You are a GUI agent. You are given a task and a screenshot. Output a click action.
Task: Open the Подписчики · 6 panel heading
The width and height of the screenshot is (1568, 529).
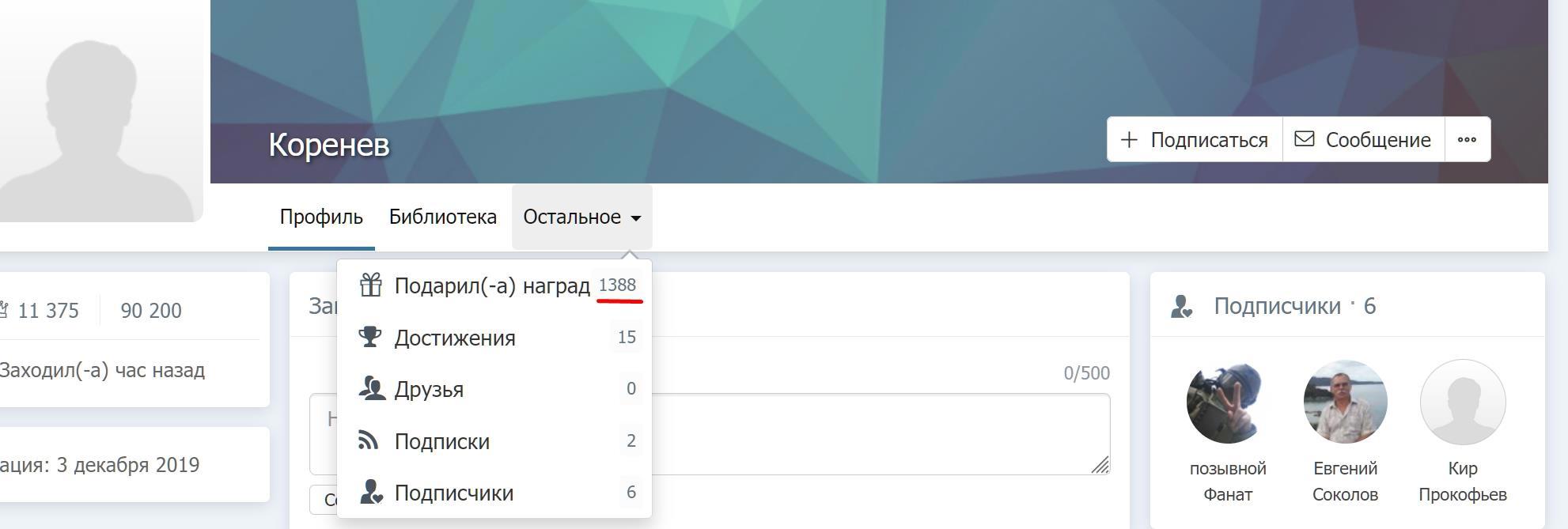[1294, 306]
